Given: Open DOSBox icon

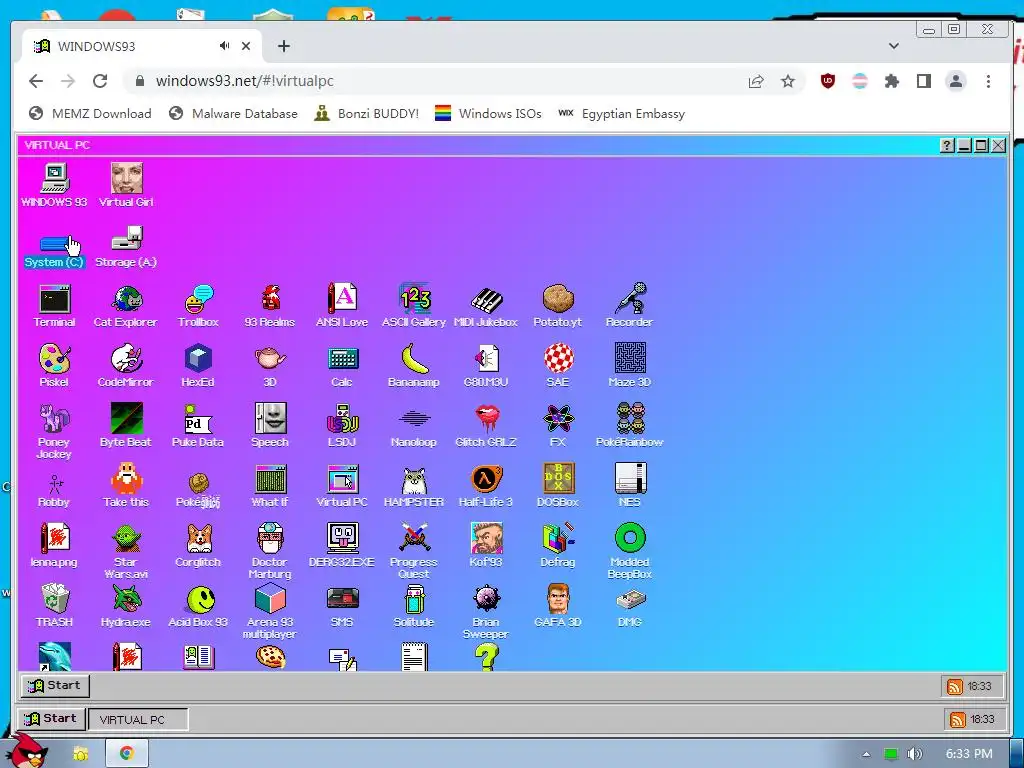Looking at the screenshot, I should (x=558, y=486).
